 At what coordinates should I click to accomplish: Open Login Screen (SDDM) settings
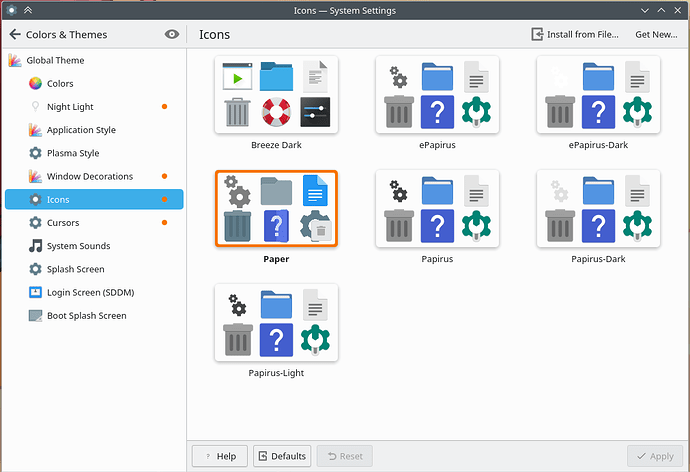pos(88,292)
